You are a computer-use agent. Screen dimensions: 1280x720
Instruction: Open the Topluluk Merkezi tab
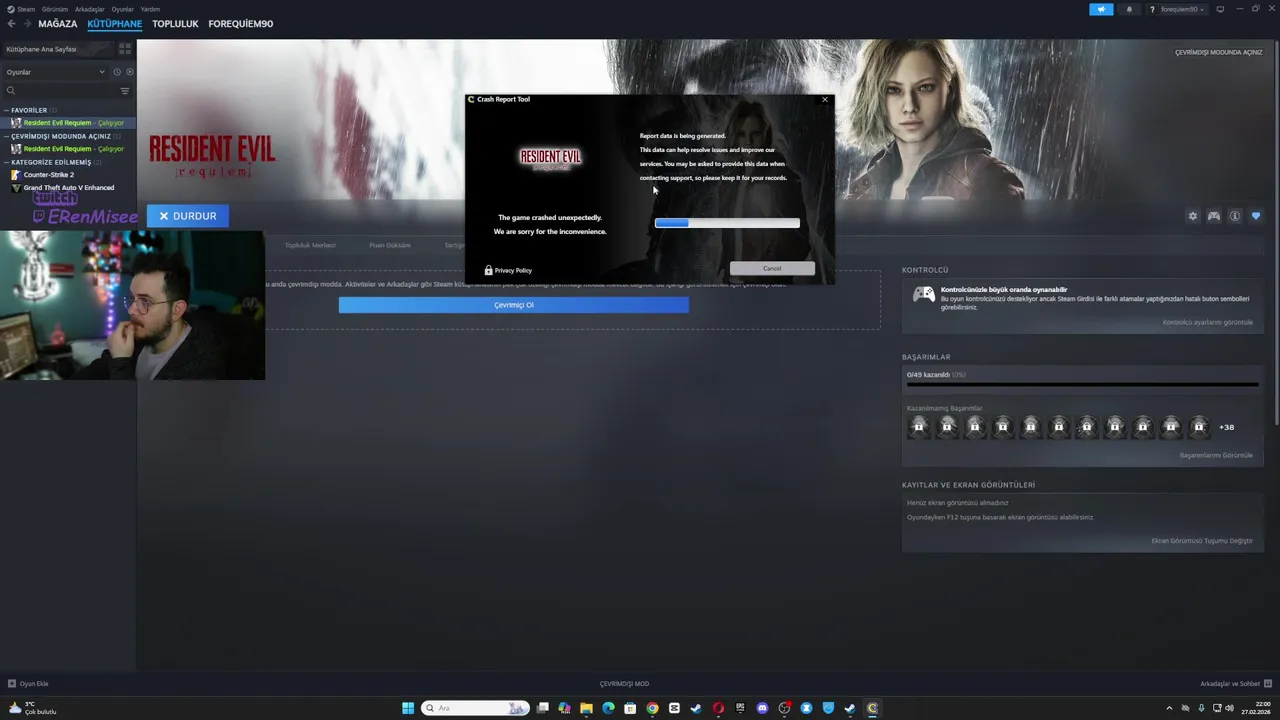tap(310, 245)
